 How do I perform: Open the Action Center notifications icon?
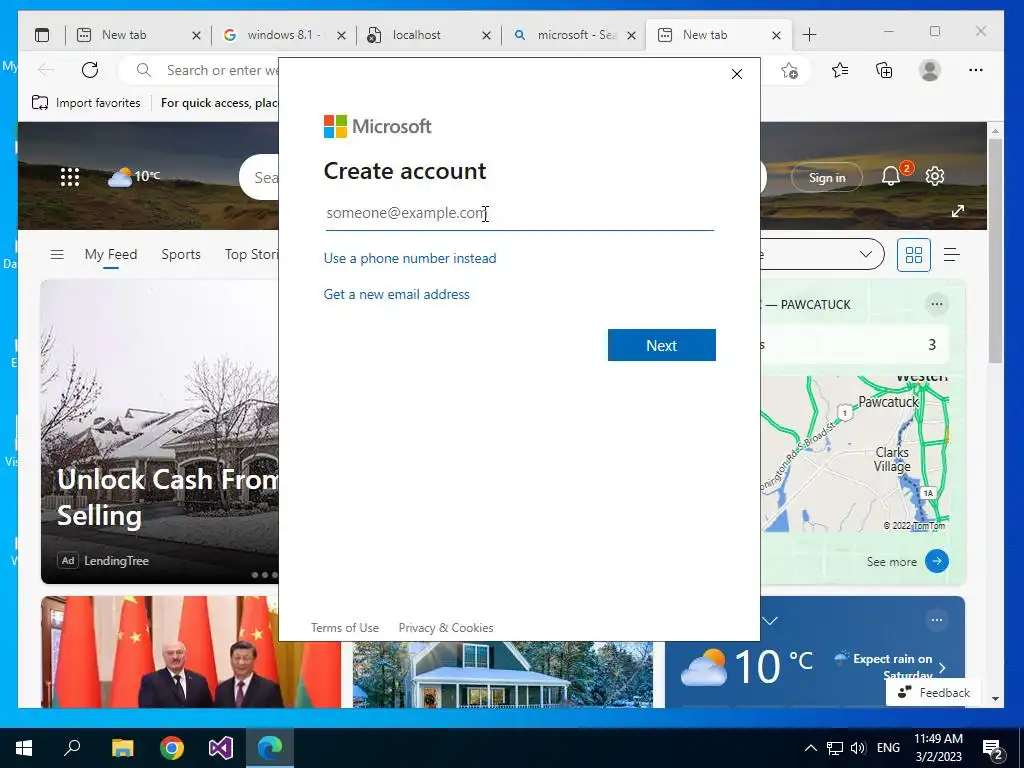[x=993, y=748]
